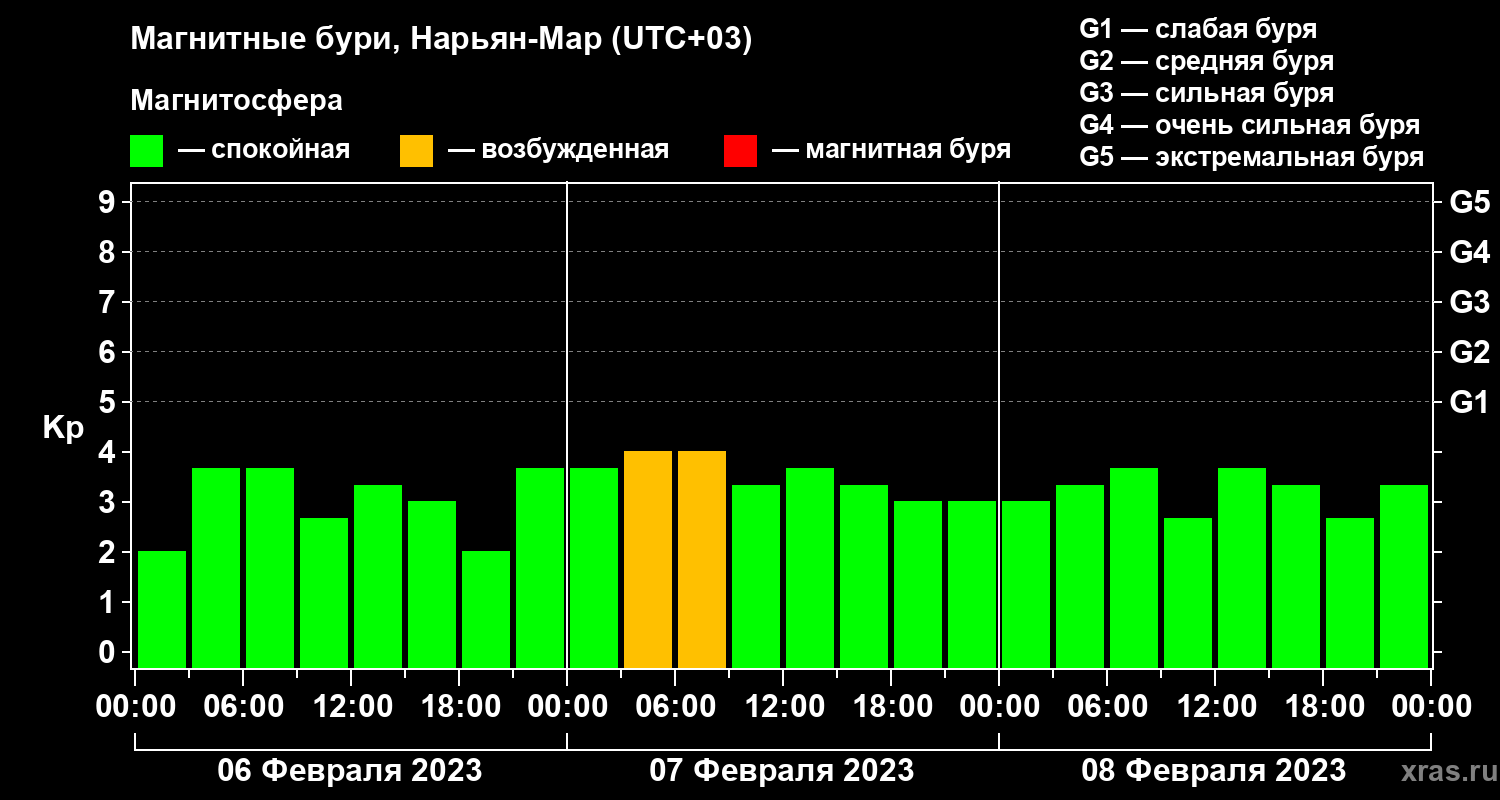
Task: Click the 'G4 — очень сильная буря' legend line
Action: pyautogui.click(x=1249, y=125)
